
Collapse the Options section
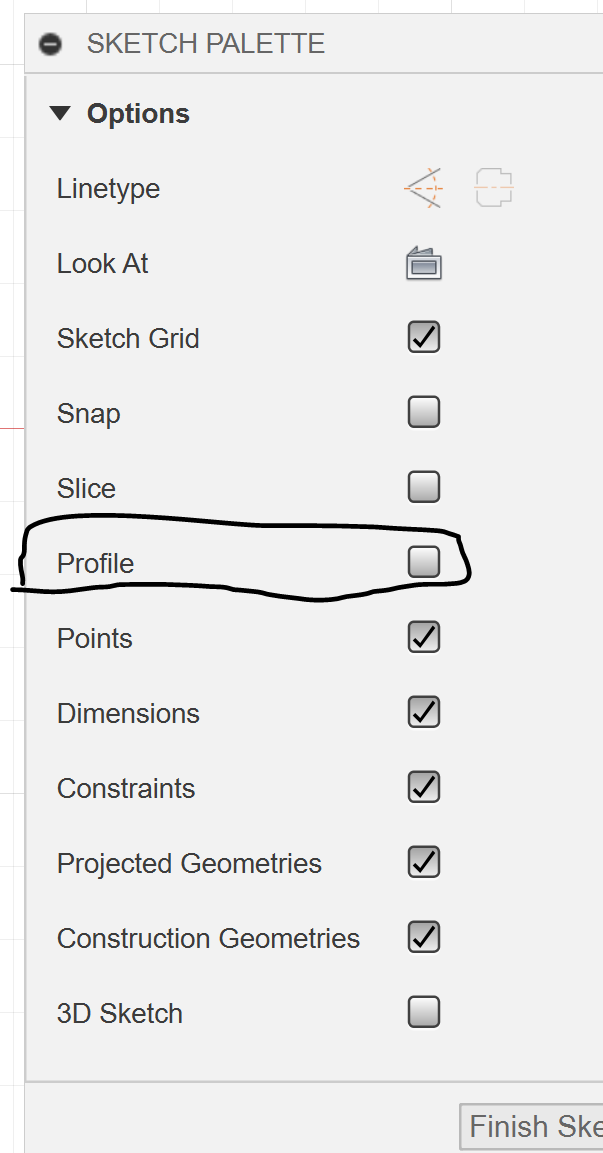tap(60, 113)
